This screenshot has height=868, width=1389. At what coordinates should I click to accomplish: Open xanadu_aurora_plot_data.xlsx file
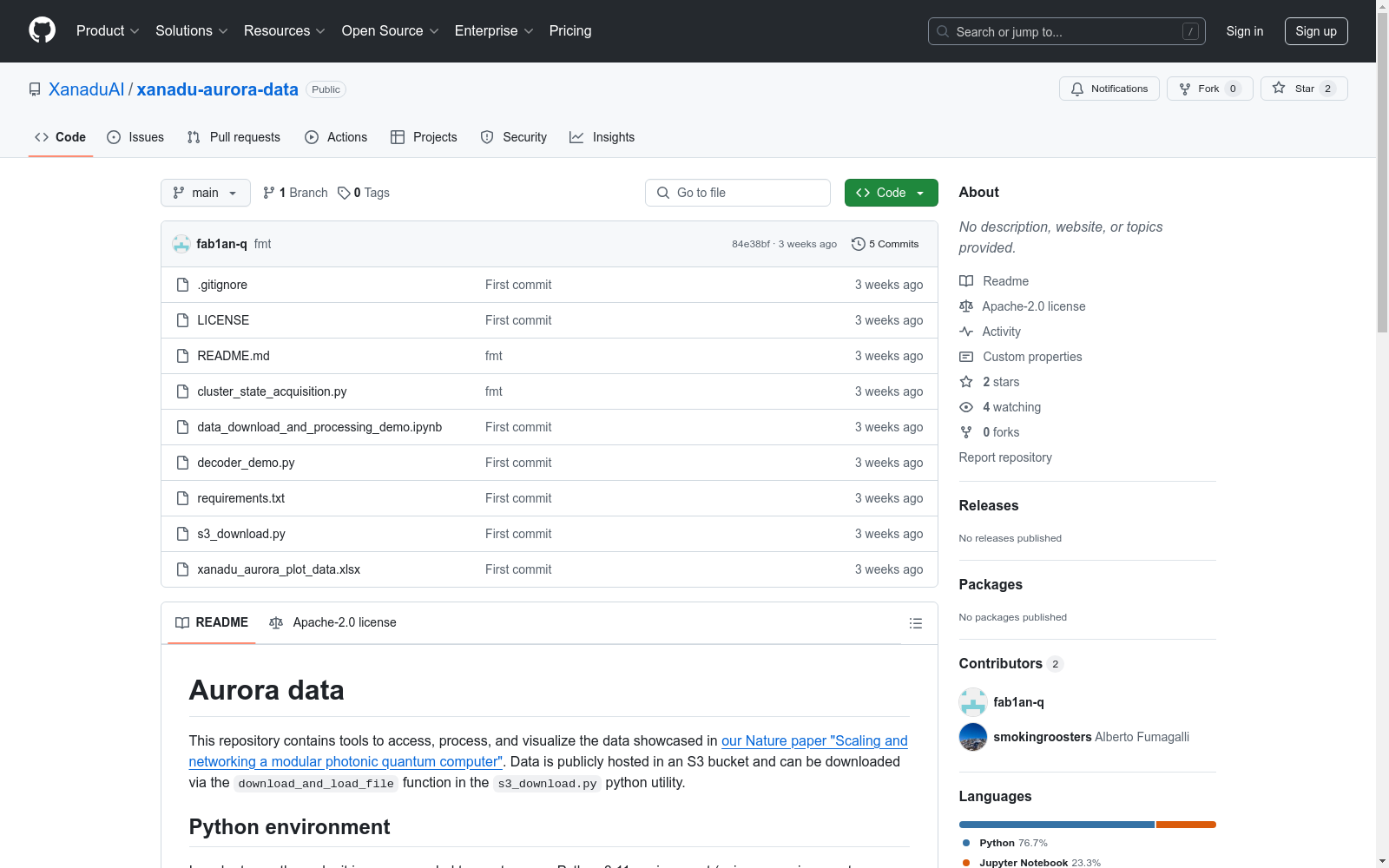(x=279, y=569)
